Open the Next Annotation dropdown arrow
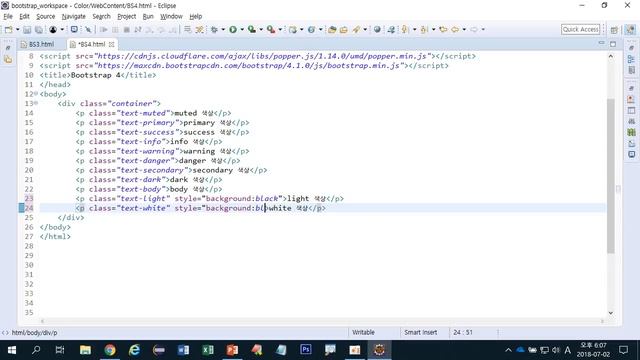The image size is (640, 360). coord(414,29)
